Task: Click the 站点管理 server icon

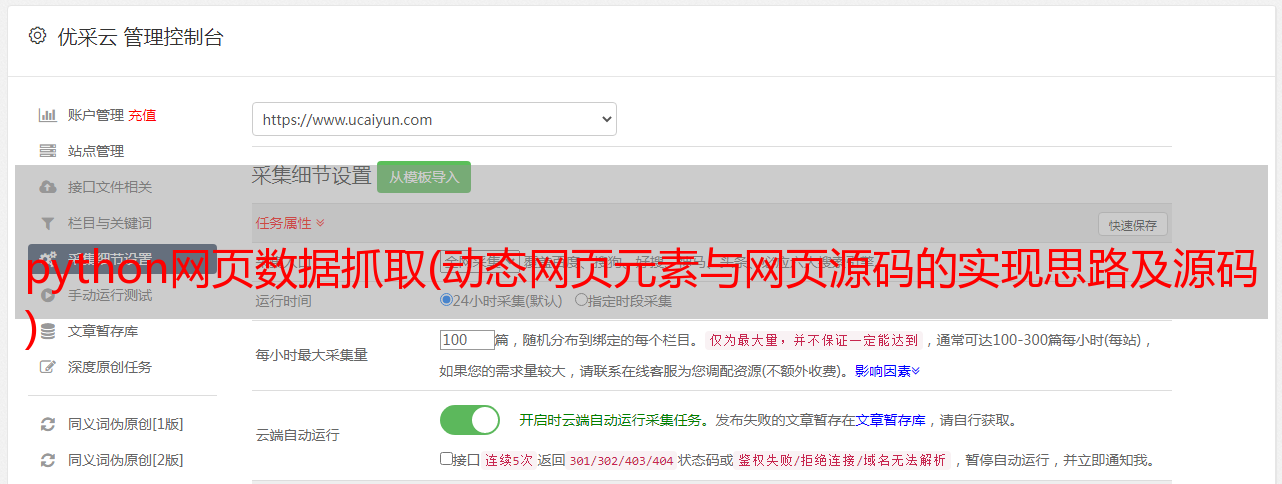Action: coord(47,151)
